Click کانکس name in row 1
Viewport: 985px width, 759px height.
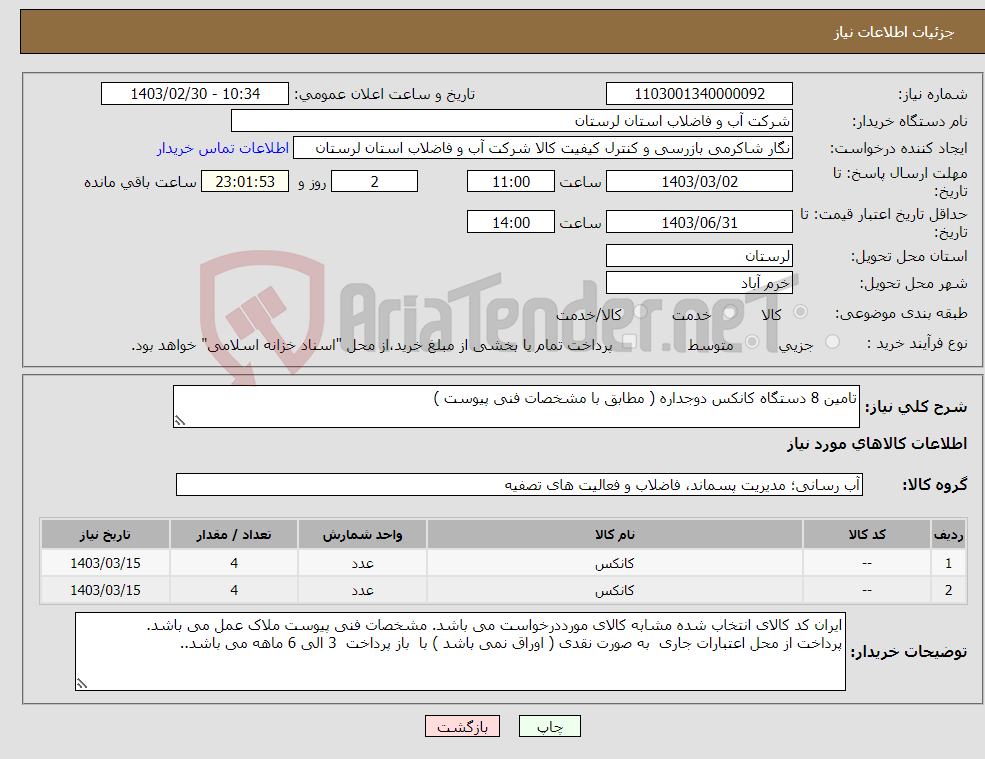coord(615,564)
